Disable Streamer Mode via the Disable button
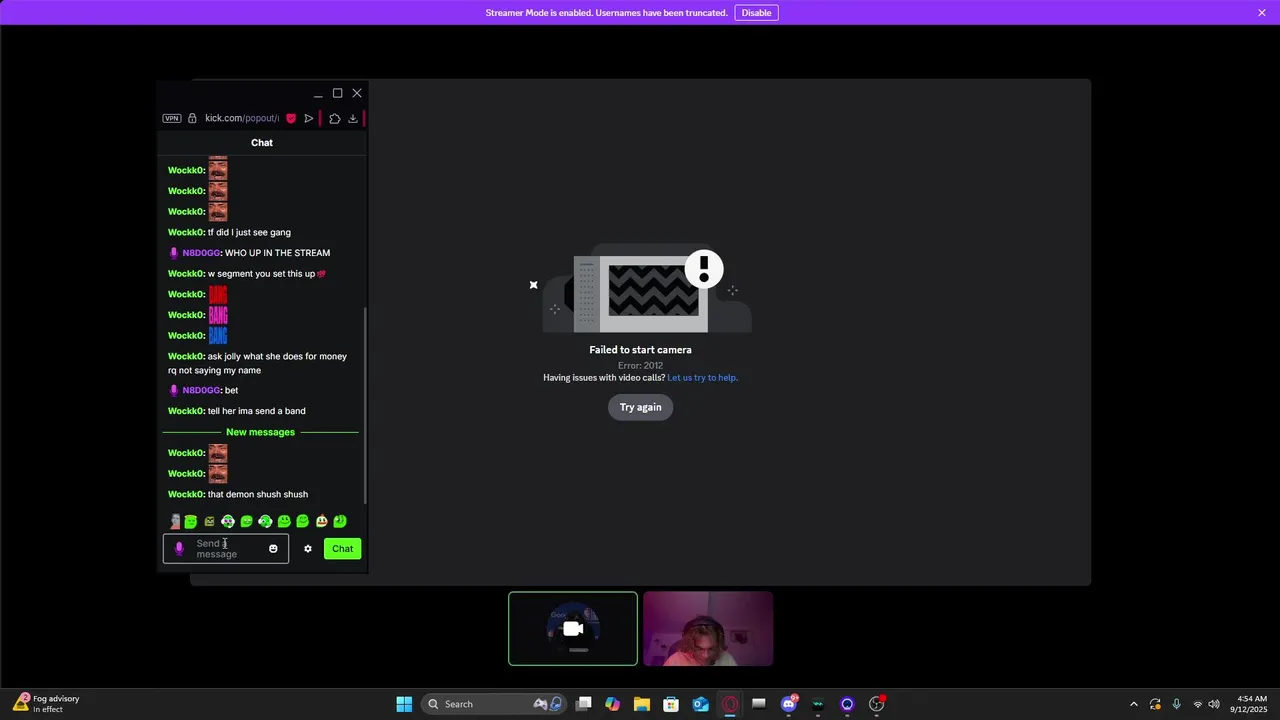This screenshot has width=1280, height=720. 756,13
